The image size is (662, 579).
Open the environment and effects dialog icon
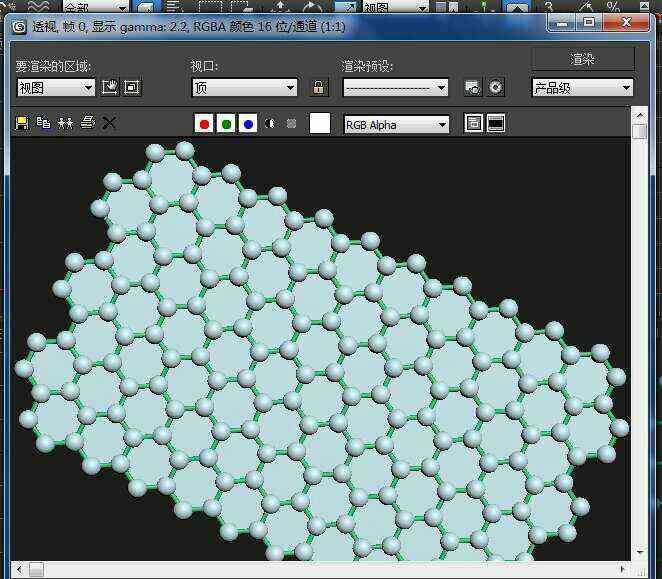click(495, 88)
